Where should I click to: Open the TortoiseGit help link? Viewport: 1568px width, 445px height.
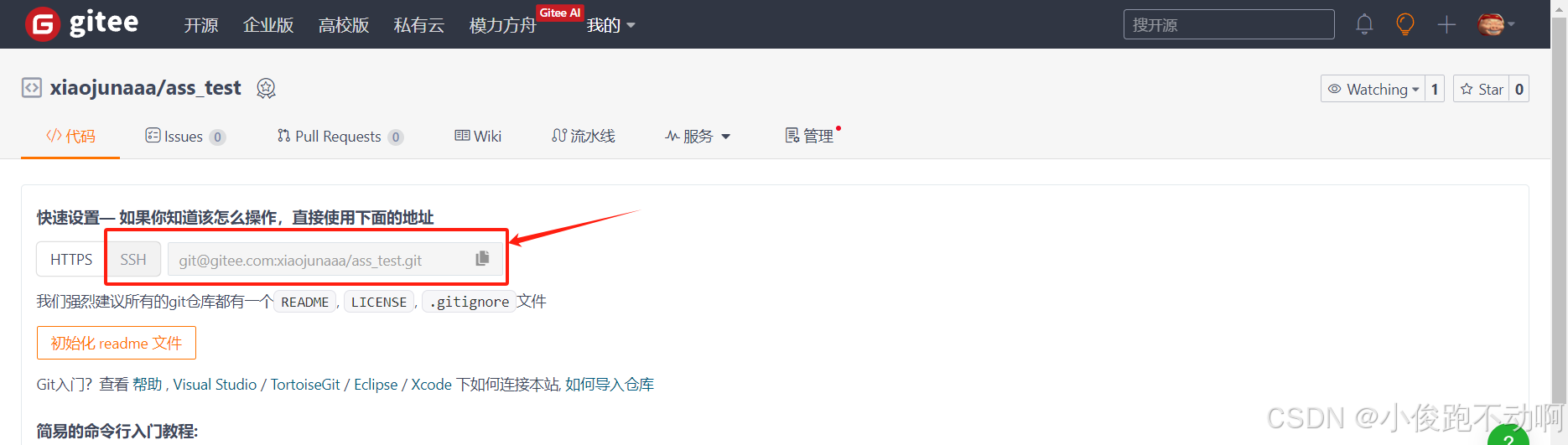coord(305,384)
